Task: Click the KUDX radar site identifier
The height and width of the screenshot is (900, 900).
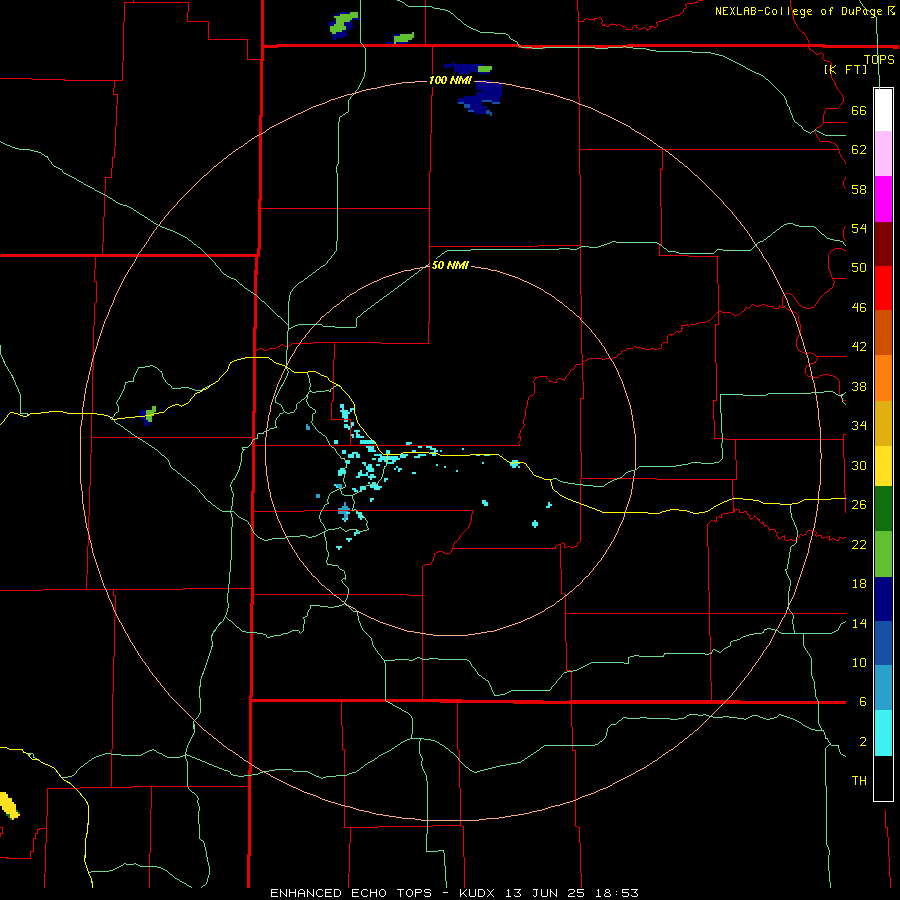Action: (x=479, y=893)
